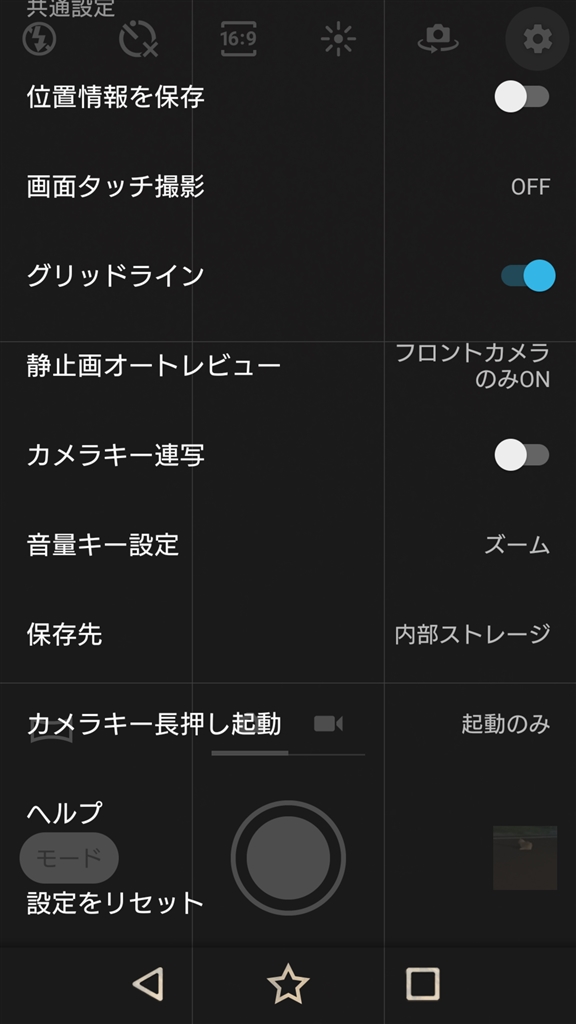Image resolution: width=576 pixels, height=1024 pixels.
Task: Change the 16:9 aspect ratio icon
Action: (238, 39)
